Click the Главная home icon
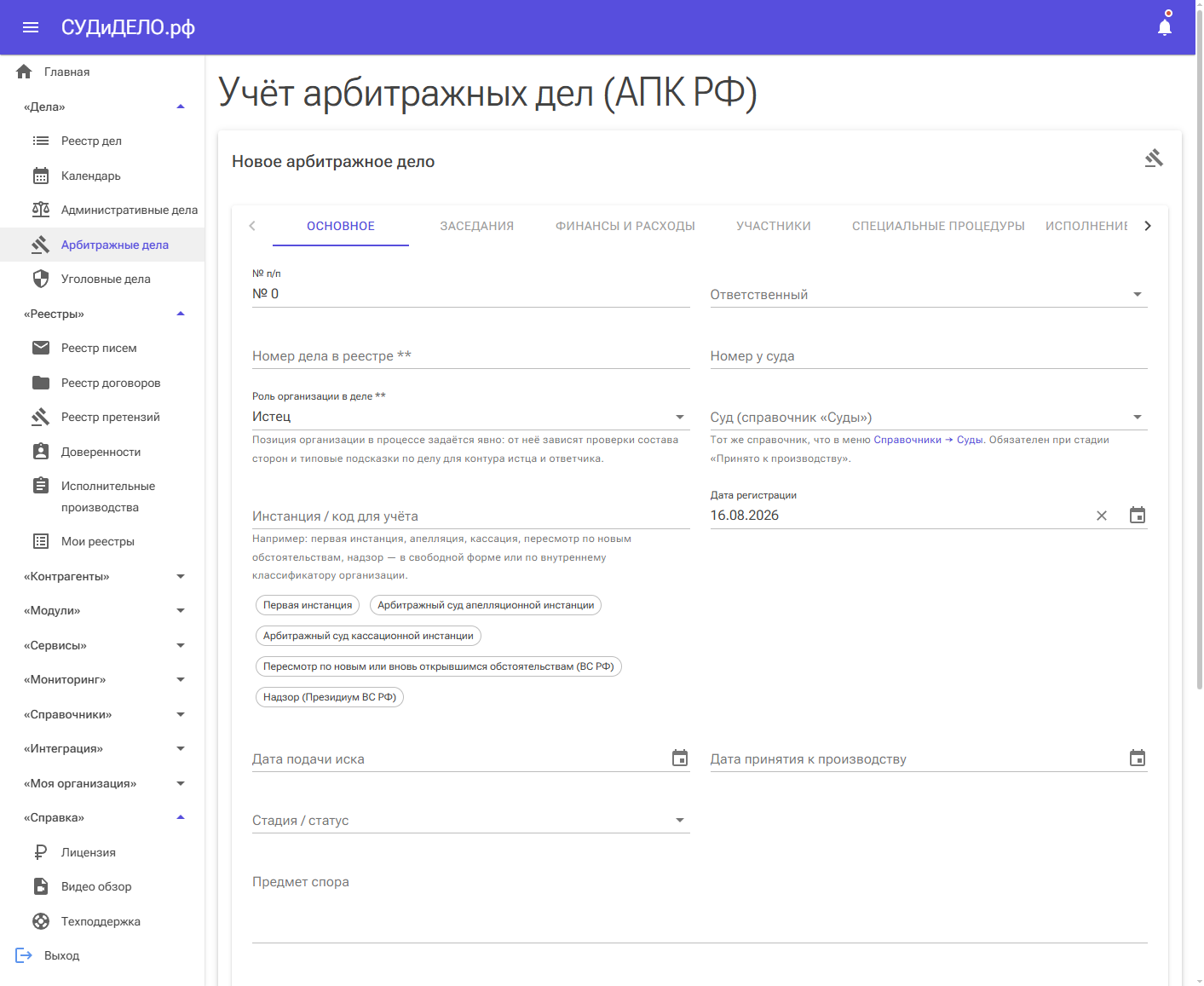Image resolution: width=1204 pixels, height=986 pixels. coord(24,72)
